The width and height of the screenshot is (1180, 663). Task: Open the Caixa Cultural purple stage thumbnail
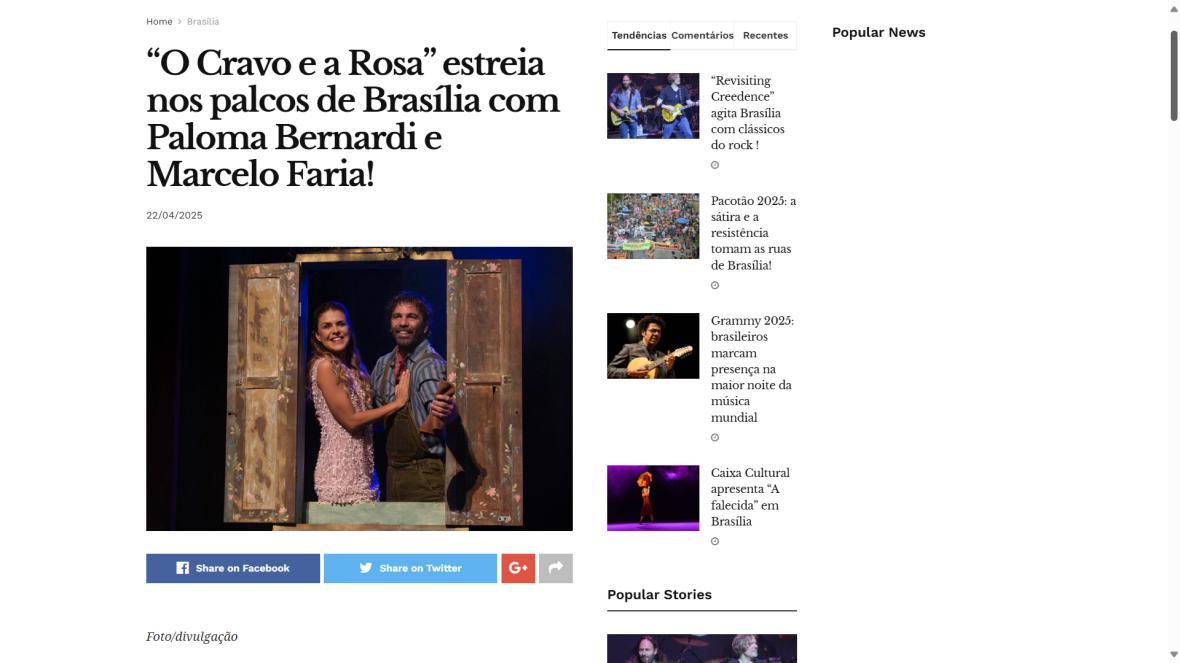coord(653,498)
